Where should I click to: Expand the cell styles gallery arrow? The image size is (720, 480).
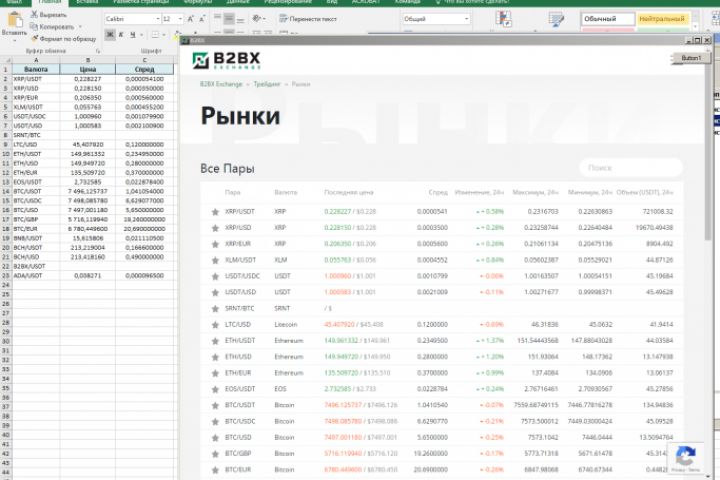coord(697,28)
